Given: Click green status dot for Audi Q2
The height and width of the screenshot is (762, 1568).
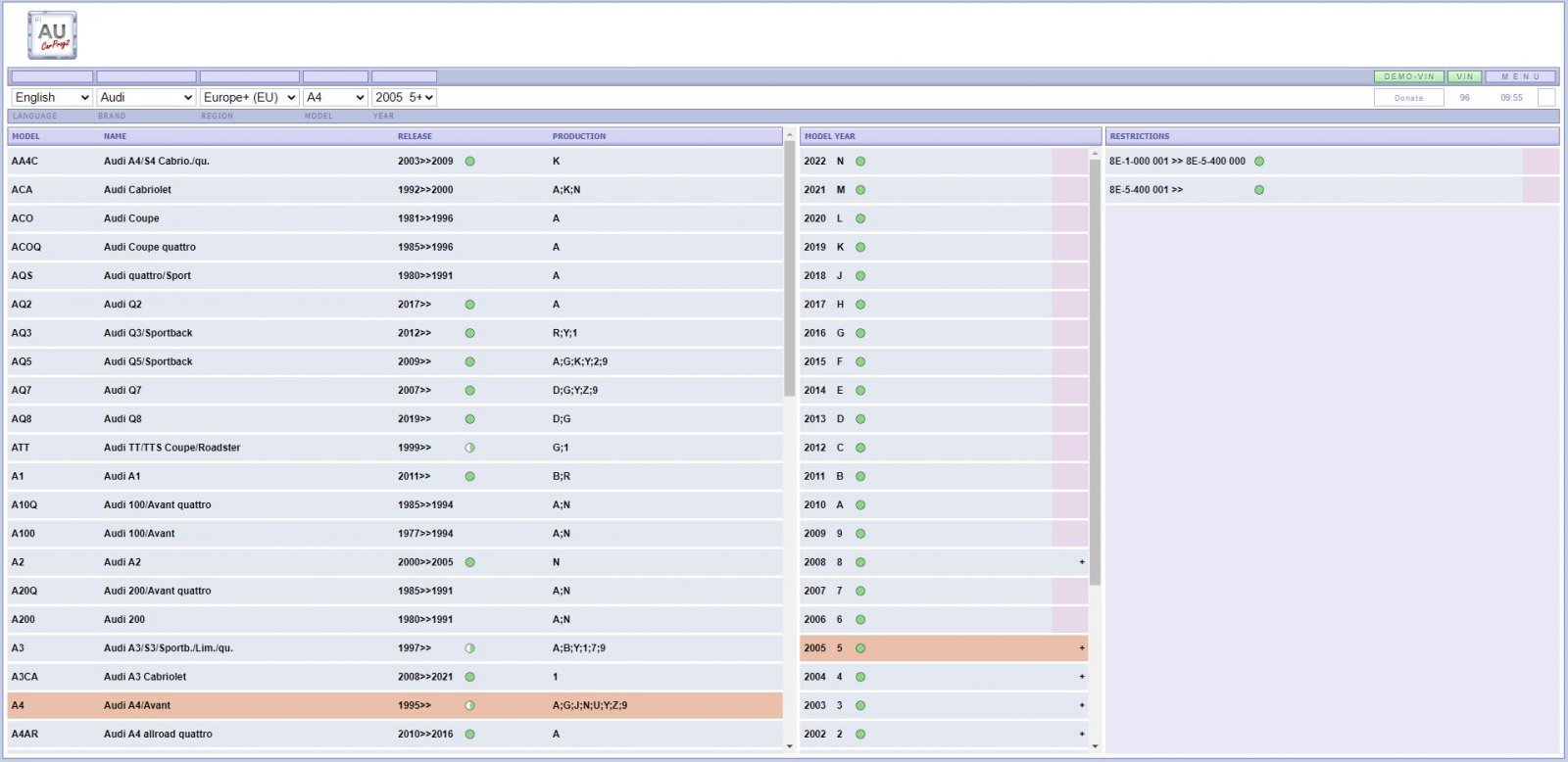Looking at the screenshot, I should (x=470, y=305).
